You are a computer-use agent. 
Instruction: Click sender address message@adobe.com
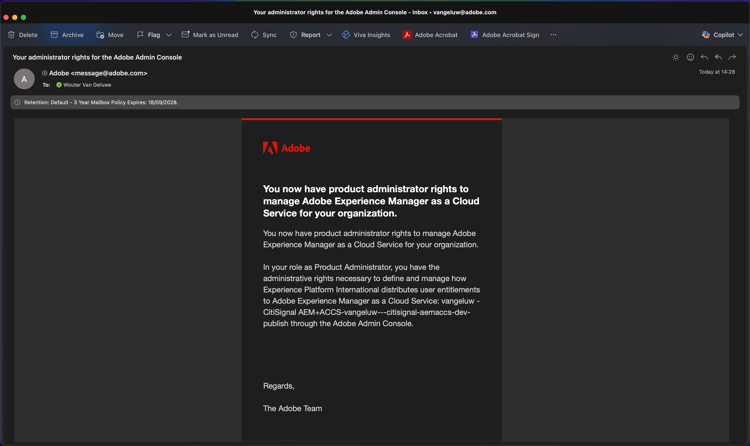point(109,73)
